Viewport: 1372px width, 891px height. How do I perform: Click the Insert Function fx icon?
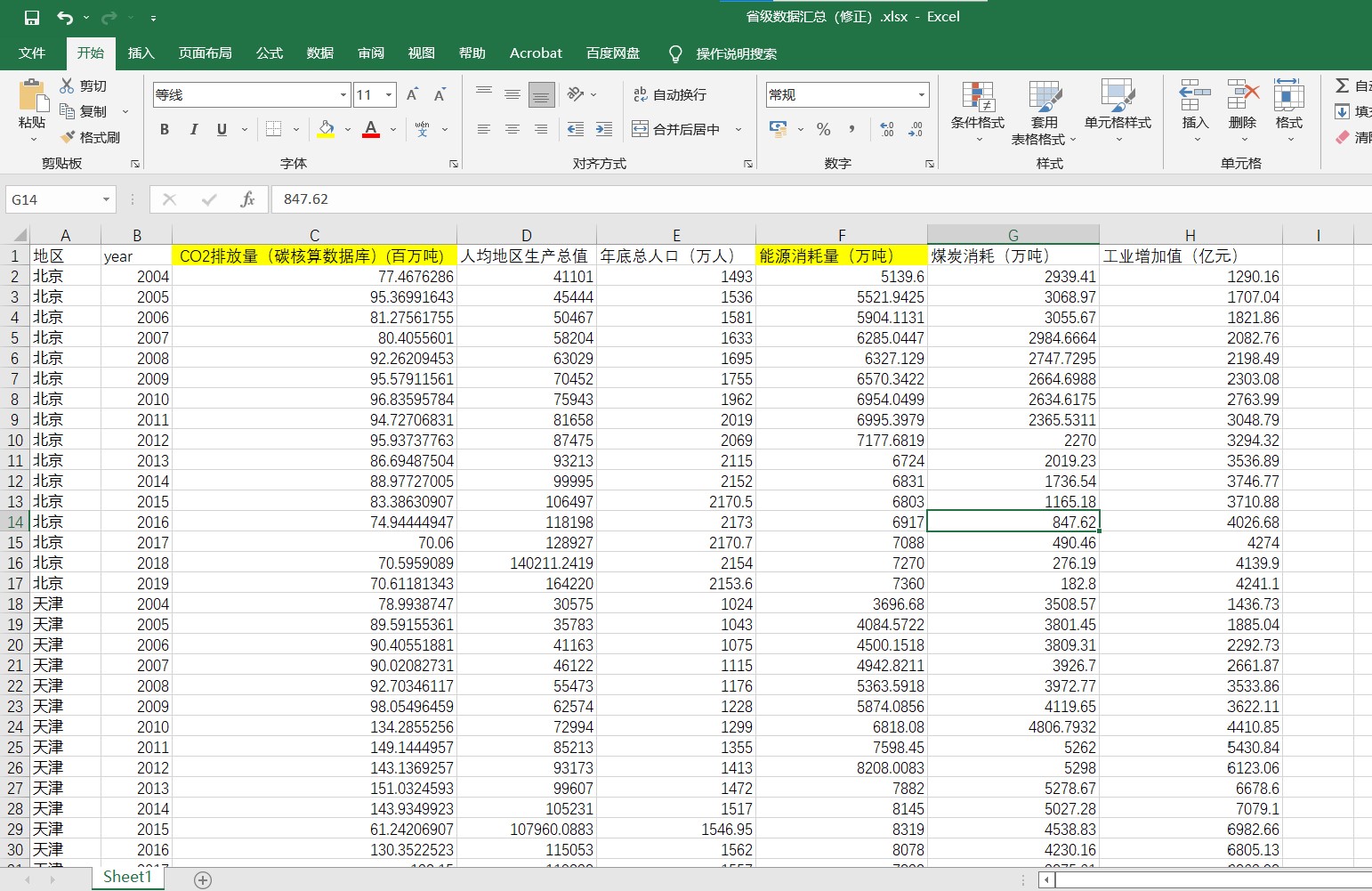247,199
